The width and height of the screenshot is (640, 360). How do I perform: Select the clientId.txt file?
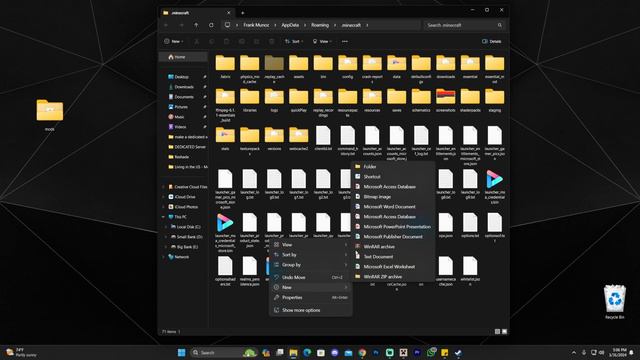click(x=323, y=139)
